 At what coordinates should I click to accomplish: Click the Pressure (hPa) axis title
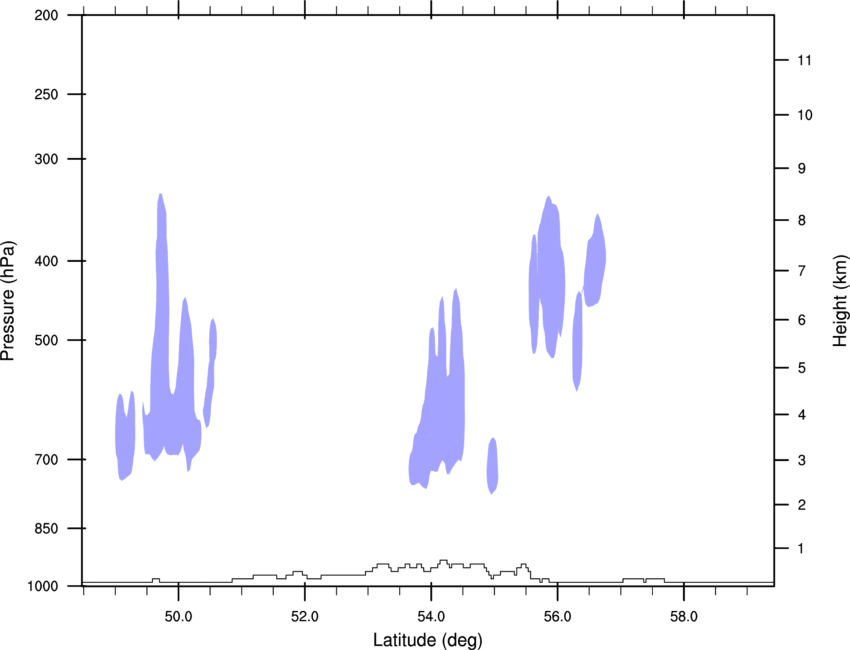click(x=8, y=301)
